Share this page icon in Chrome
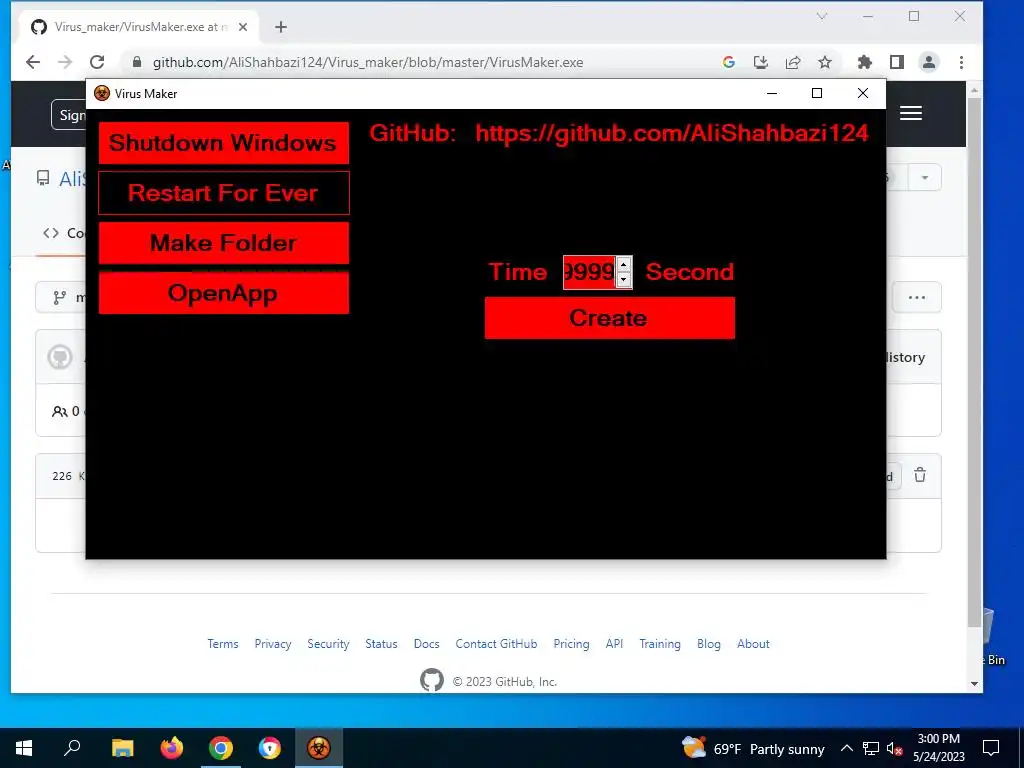 click(x=793, y=62)
